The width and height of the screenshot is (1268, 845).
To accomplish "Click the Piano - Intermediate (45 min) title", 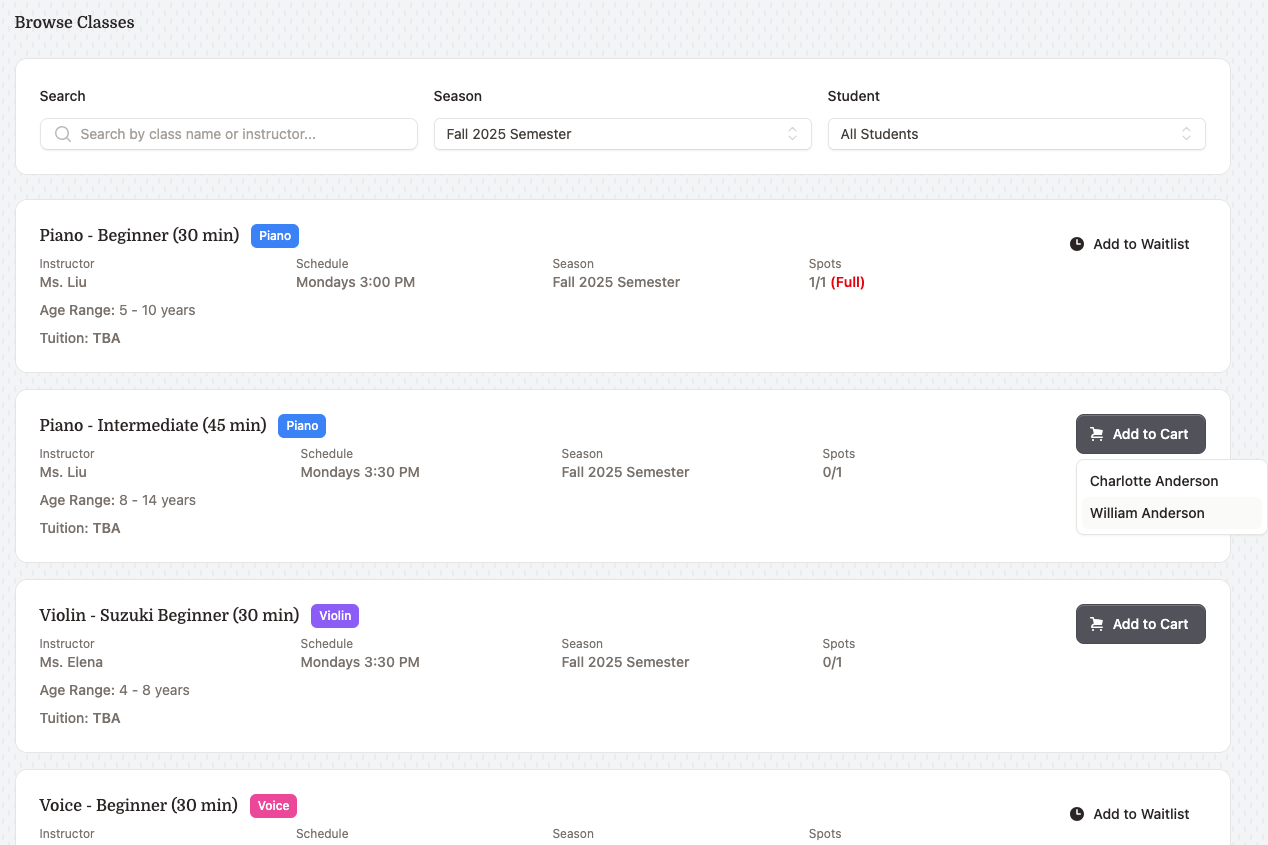I will (x=153, y=426).
